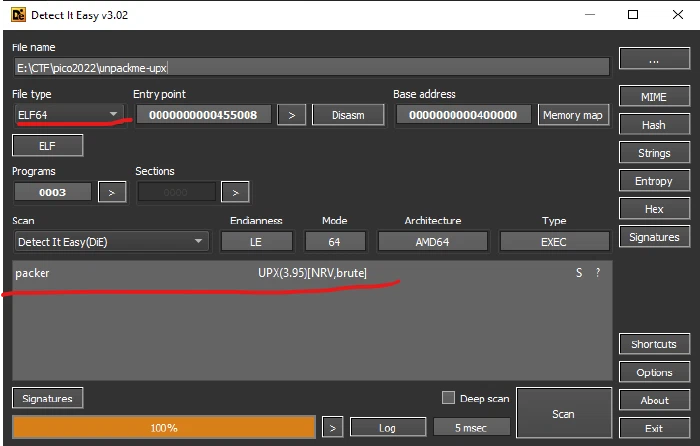Click the Type EXEC value

point(554,242)
